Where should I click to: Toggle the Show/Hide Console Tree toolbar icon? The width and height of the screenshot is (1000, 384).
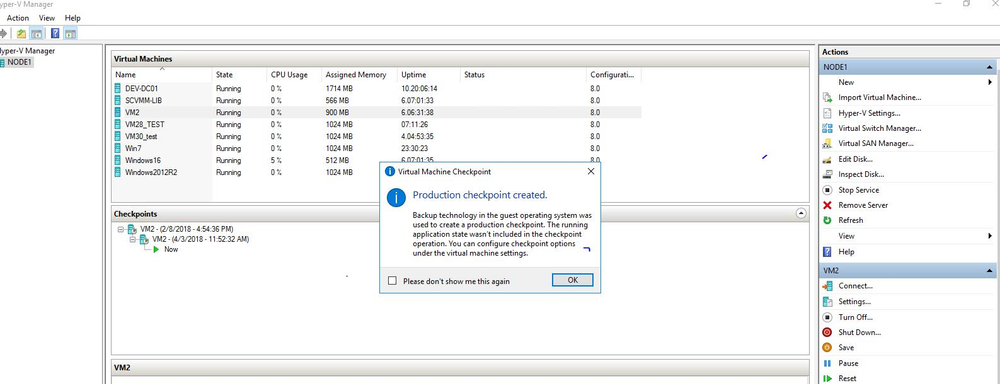pos(37,34)
